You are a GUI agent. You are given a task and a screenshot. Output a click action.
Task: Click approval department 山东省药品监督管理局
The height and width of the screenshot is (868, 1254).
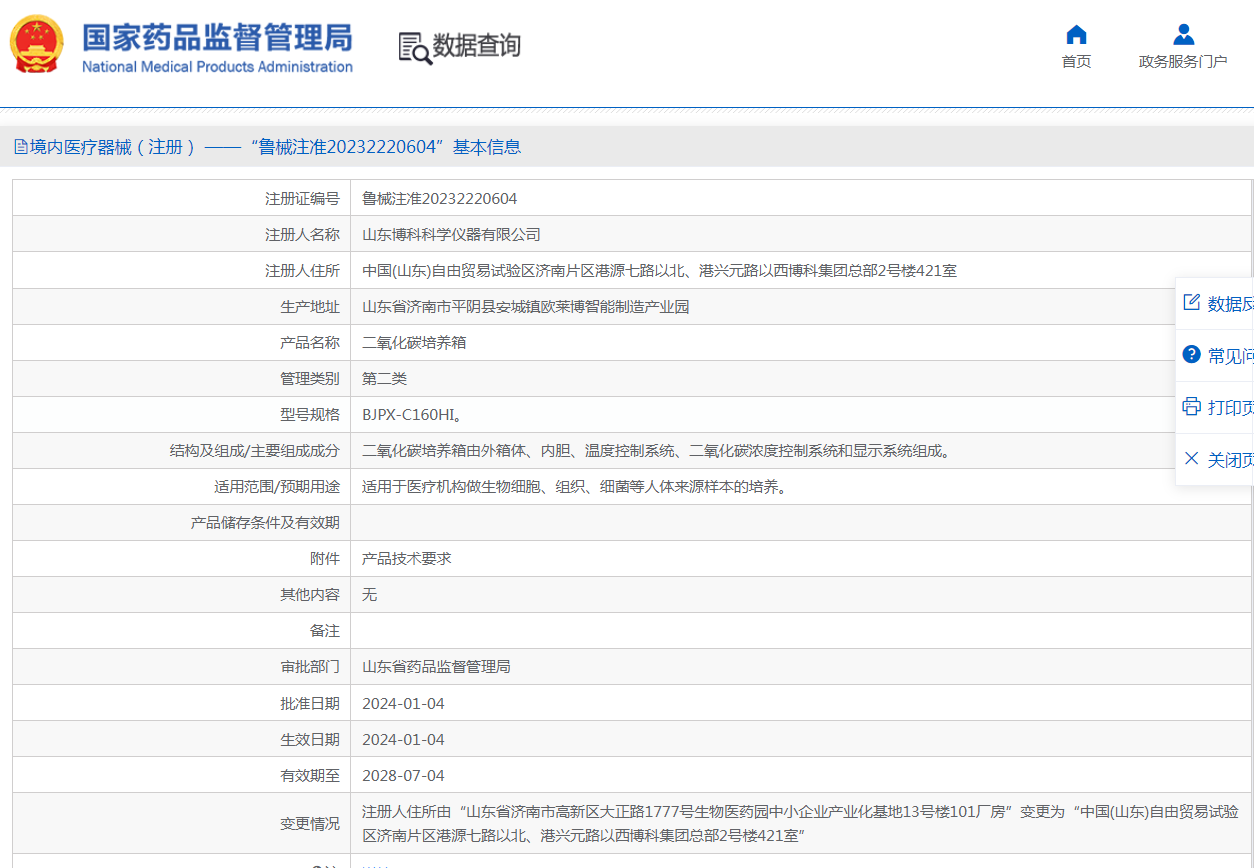pyautogui.click(x=436, y=667)
